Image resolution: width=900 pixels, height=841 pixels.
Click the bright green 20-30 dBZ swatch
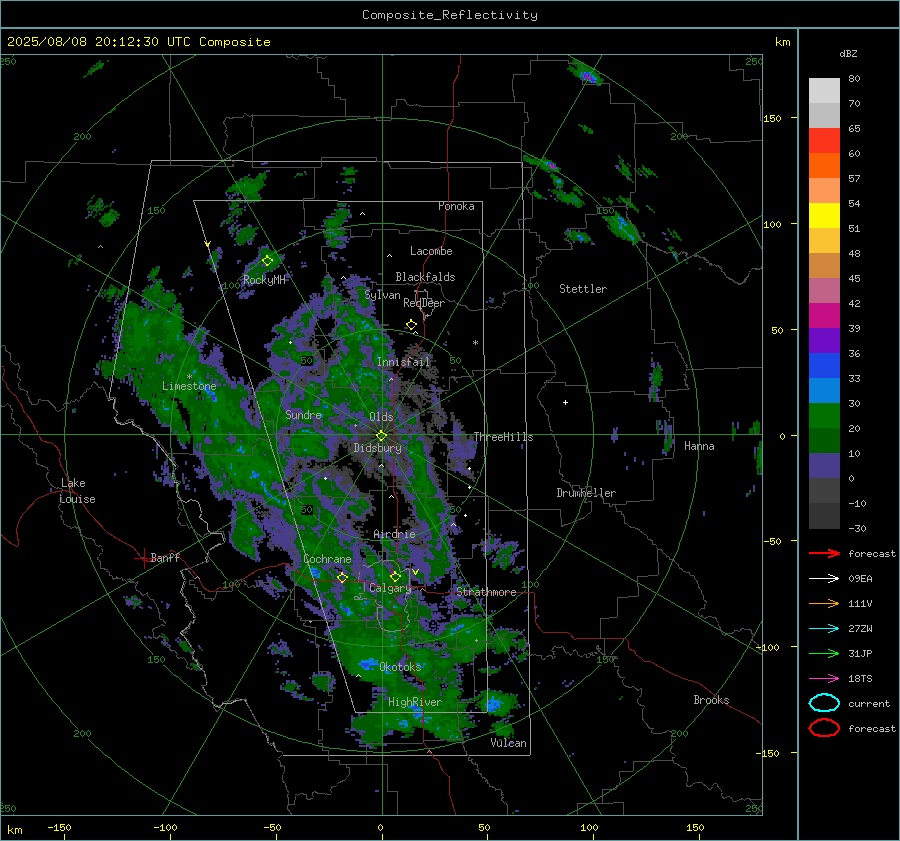tap(824, 416)
